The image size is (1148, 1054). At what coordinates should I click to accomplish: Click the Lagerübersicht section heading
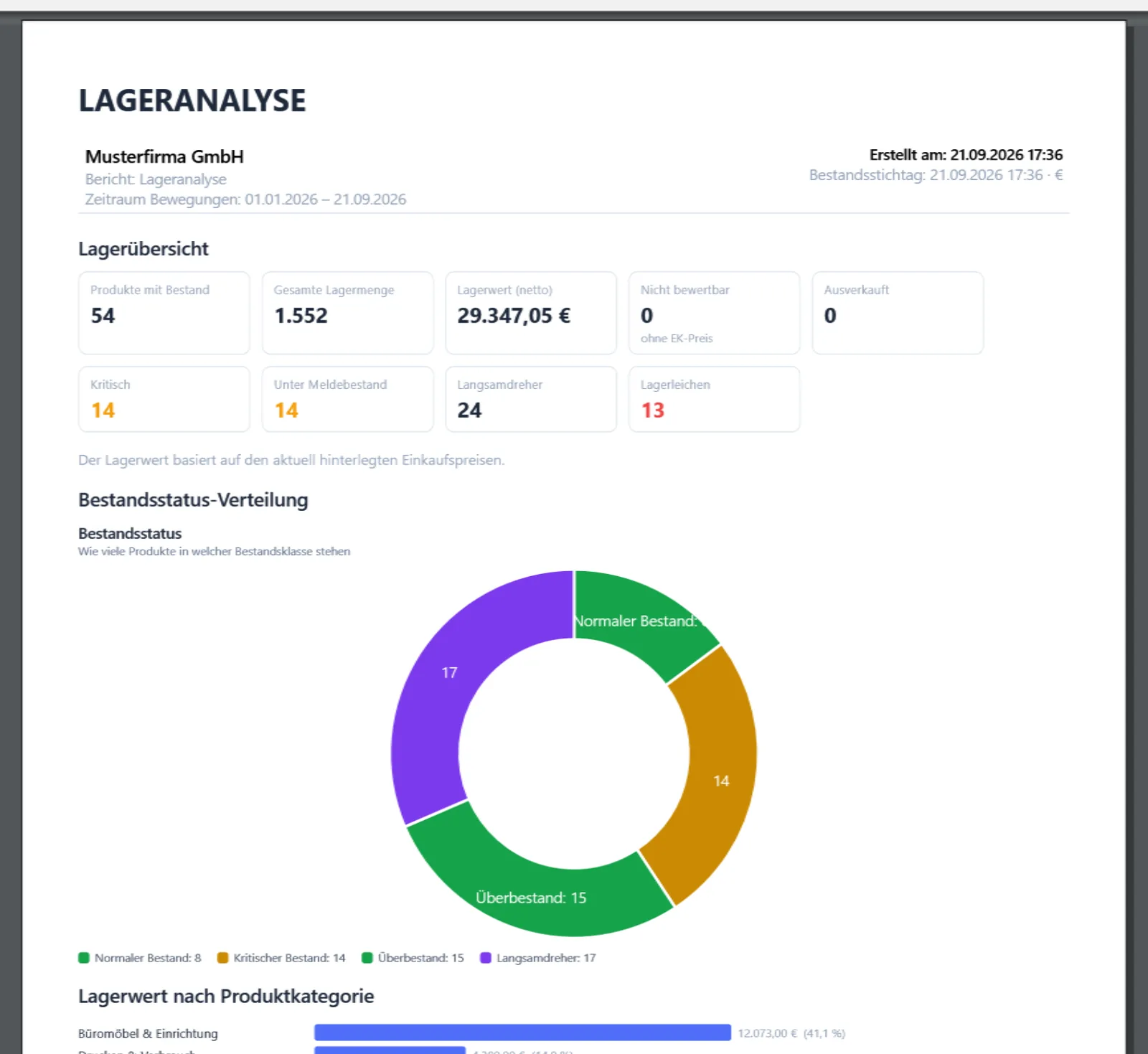pyautogui.click(x=143, y=249)
